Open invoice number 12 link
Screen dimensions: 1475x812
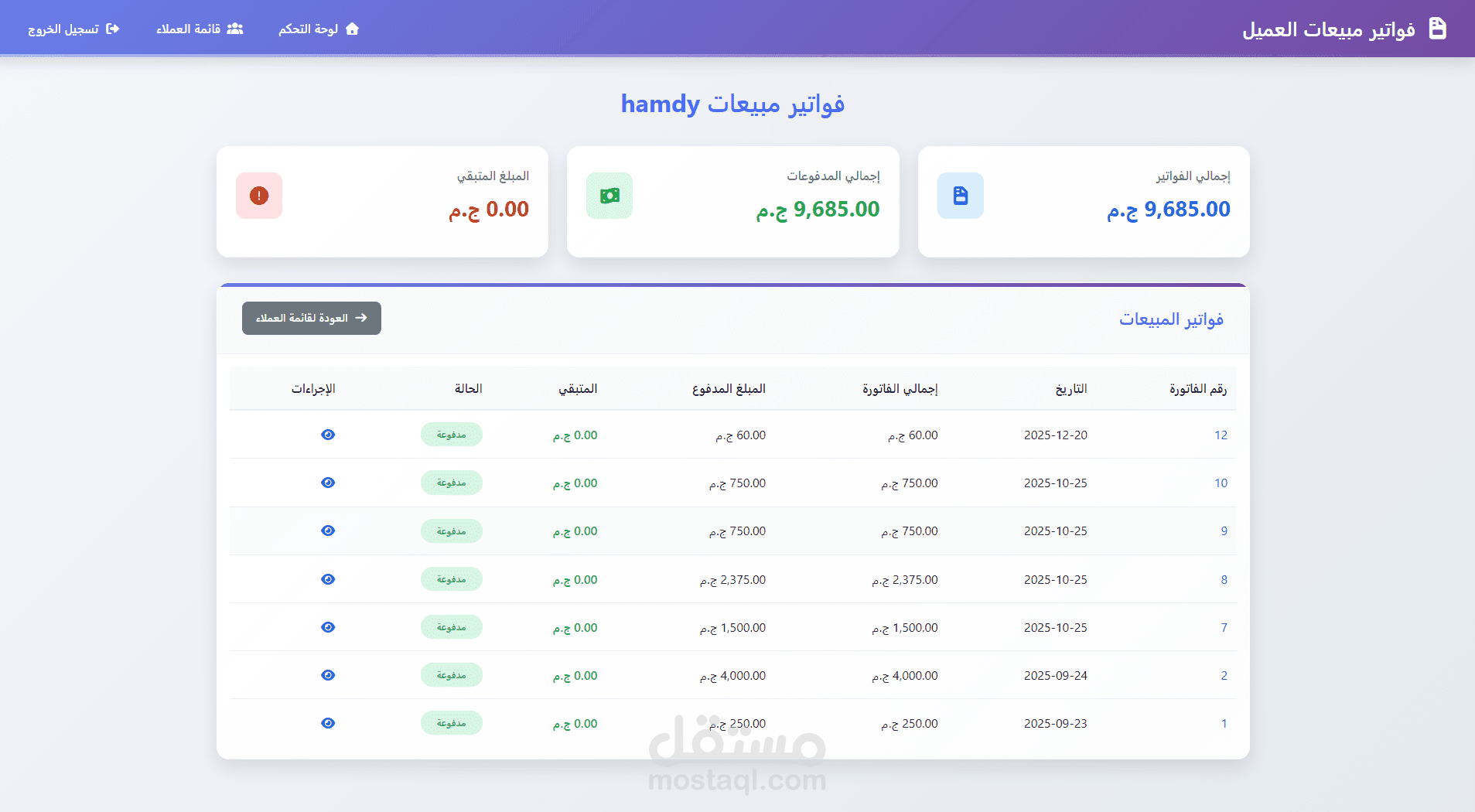click(1221, 435)
